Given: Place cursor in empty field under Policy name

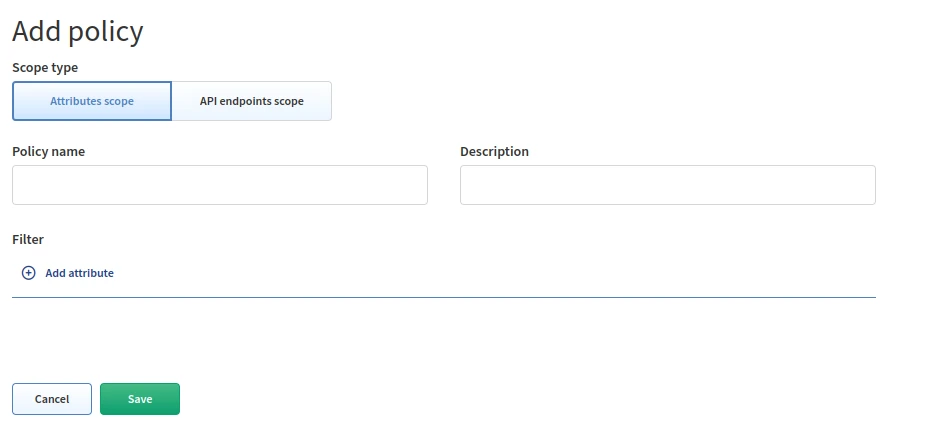Looking at the screenshot, I should pyautogui.click(x=220, y=185).
